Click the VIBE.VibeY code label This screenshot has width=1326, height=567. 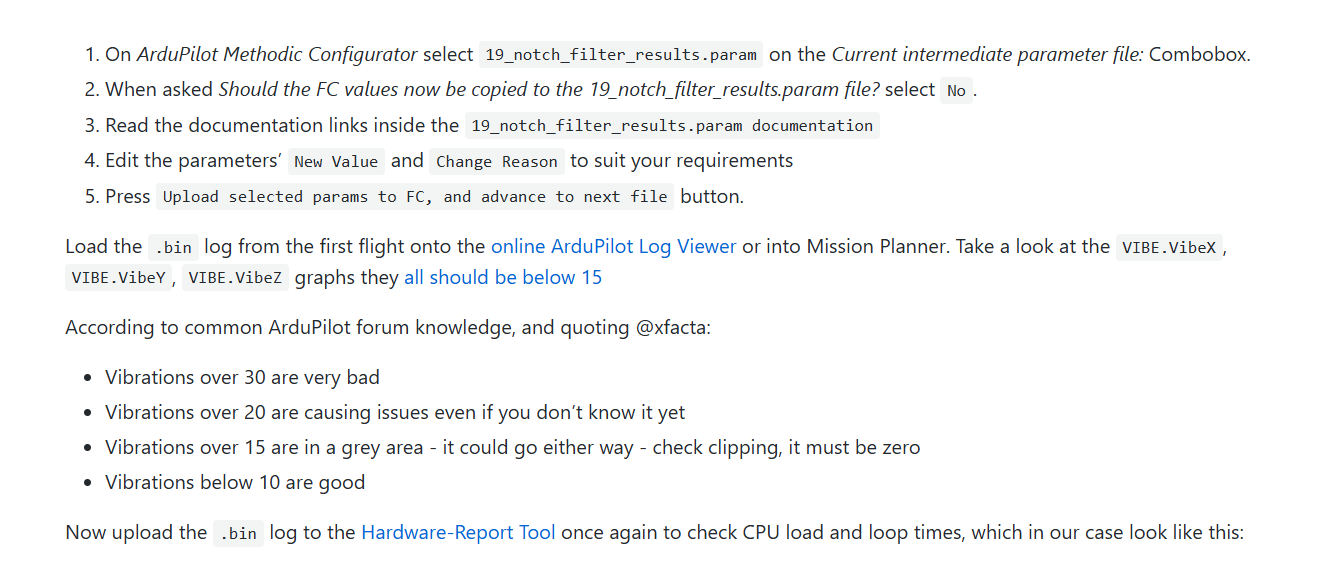tap(116, 278)
